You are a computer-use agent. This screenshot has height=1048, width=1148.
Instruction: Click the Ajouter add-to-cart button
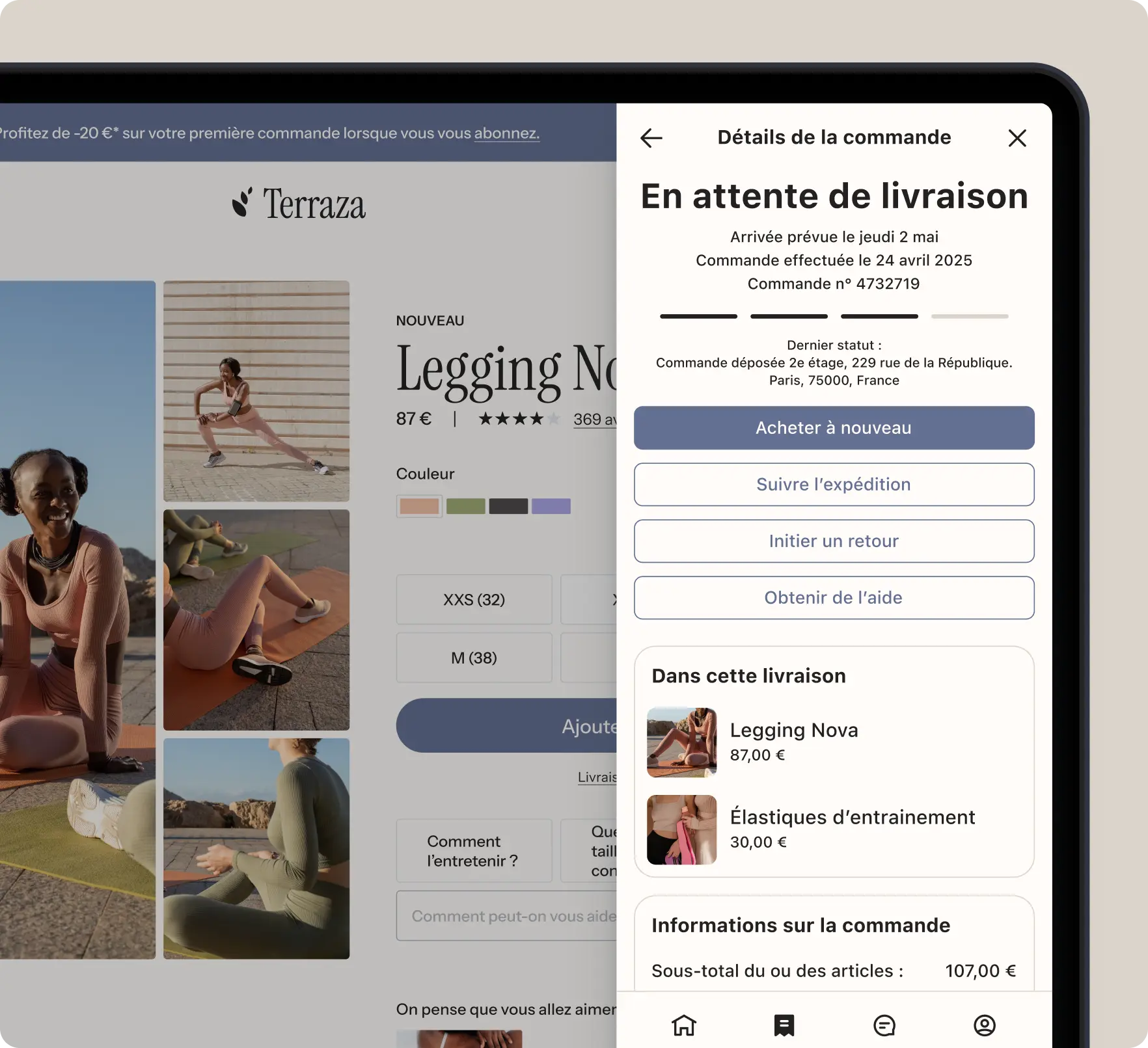point(506,726)
